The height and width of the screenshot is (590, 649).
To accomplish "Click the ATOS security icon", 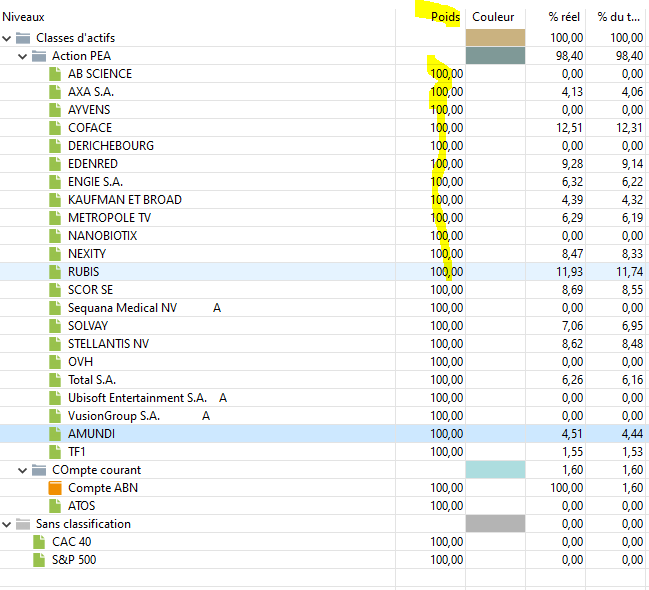I will click(55, 506).
